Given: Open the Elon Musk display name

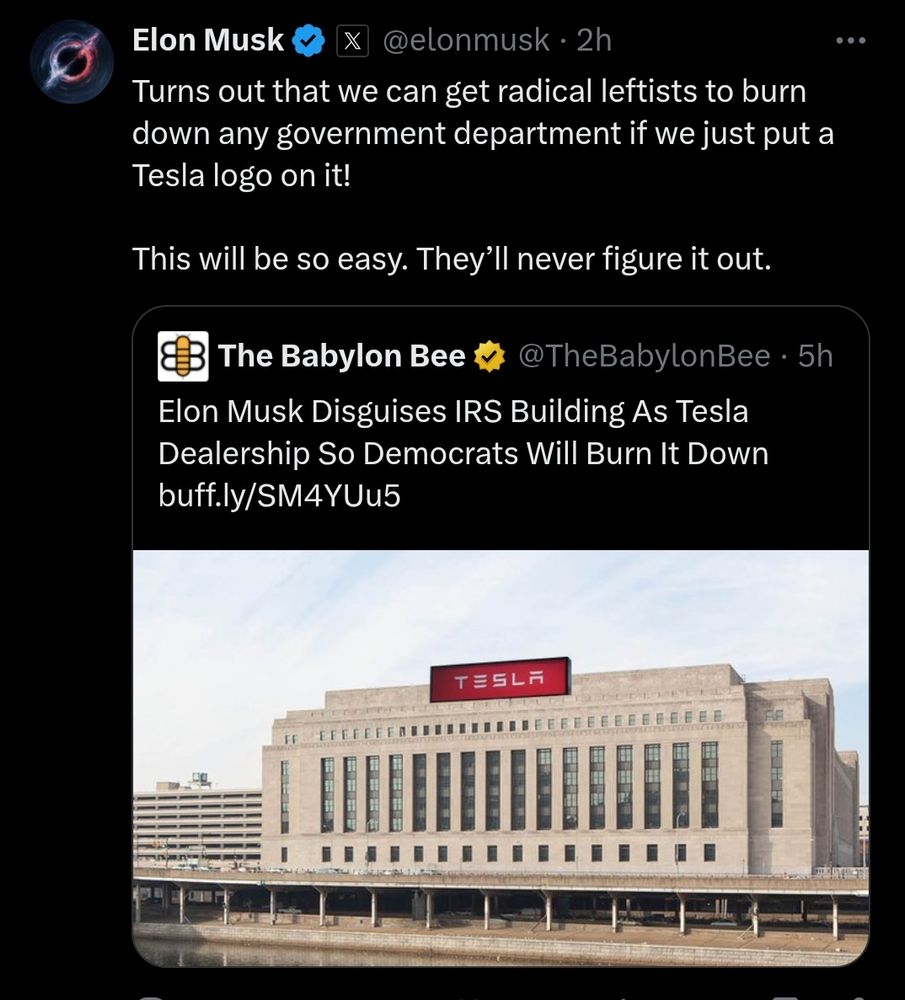Looking at the screenshot, I should pos(208,40).
